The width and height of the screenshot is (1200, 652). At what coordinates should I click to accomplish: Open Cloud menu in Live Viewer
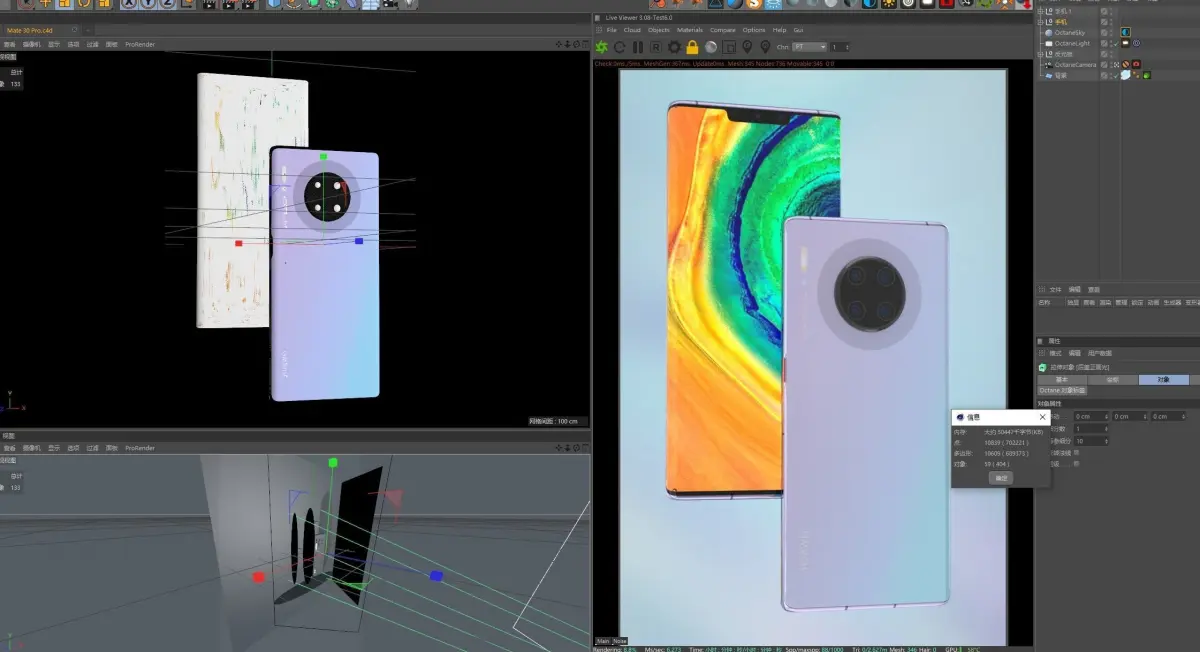632,30
